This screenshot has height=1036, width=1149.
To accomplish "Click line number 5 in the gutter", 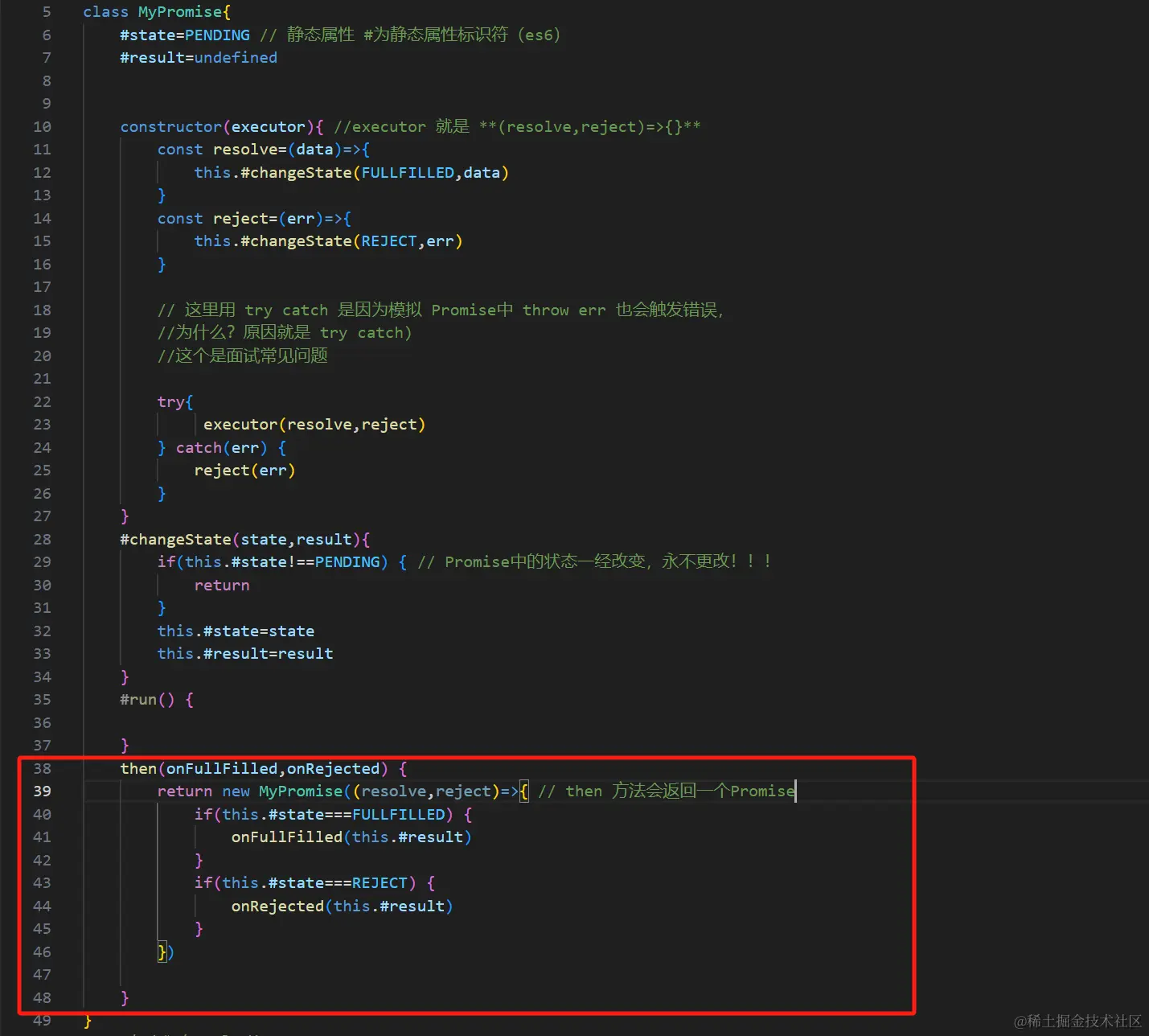I will 47,12.
